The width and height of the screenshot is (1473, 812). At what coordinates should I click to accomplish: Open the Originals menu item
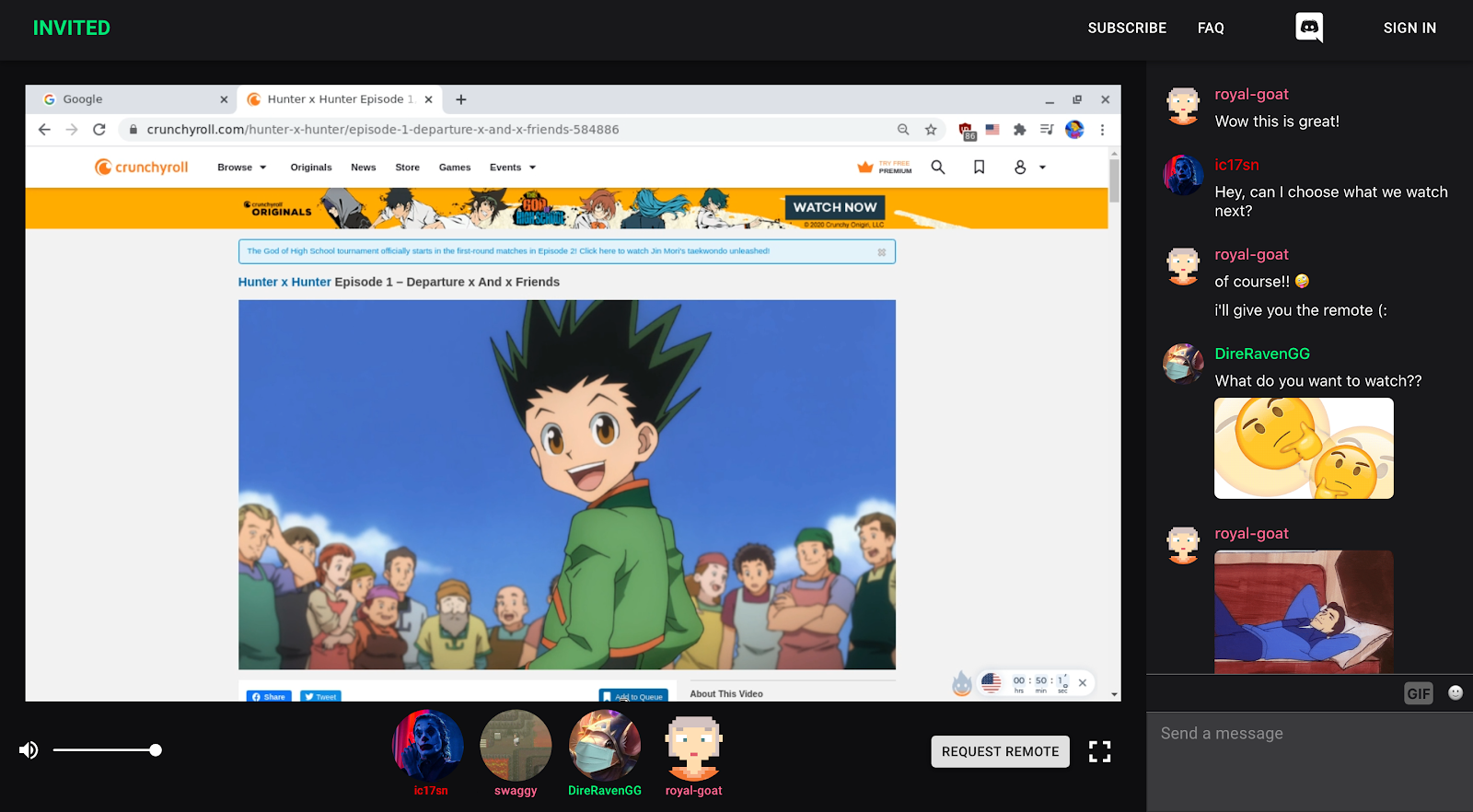pyautogui.click(x=311, y=168)
